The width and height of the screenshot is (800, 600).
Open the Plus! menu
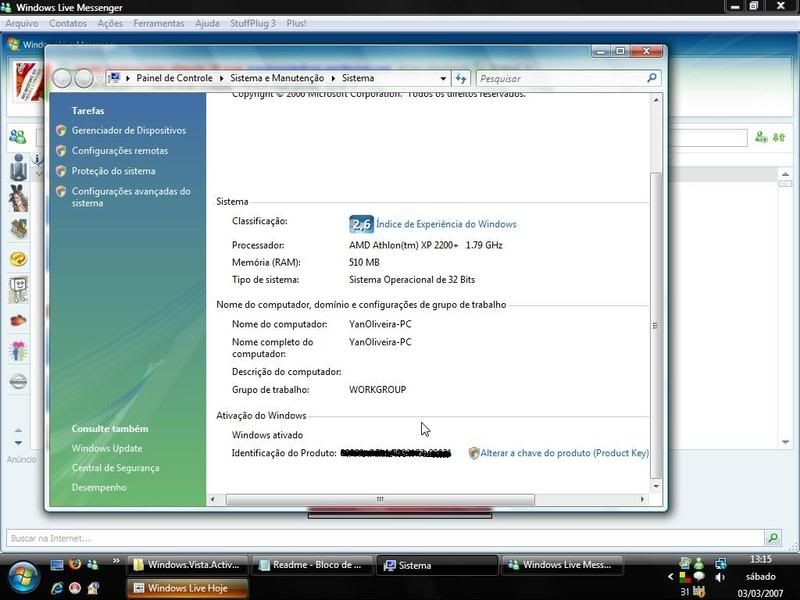tap(296, 23)
